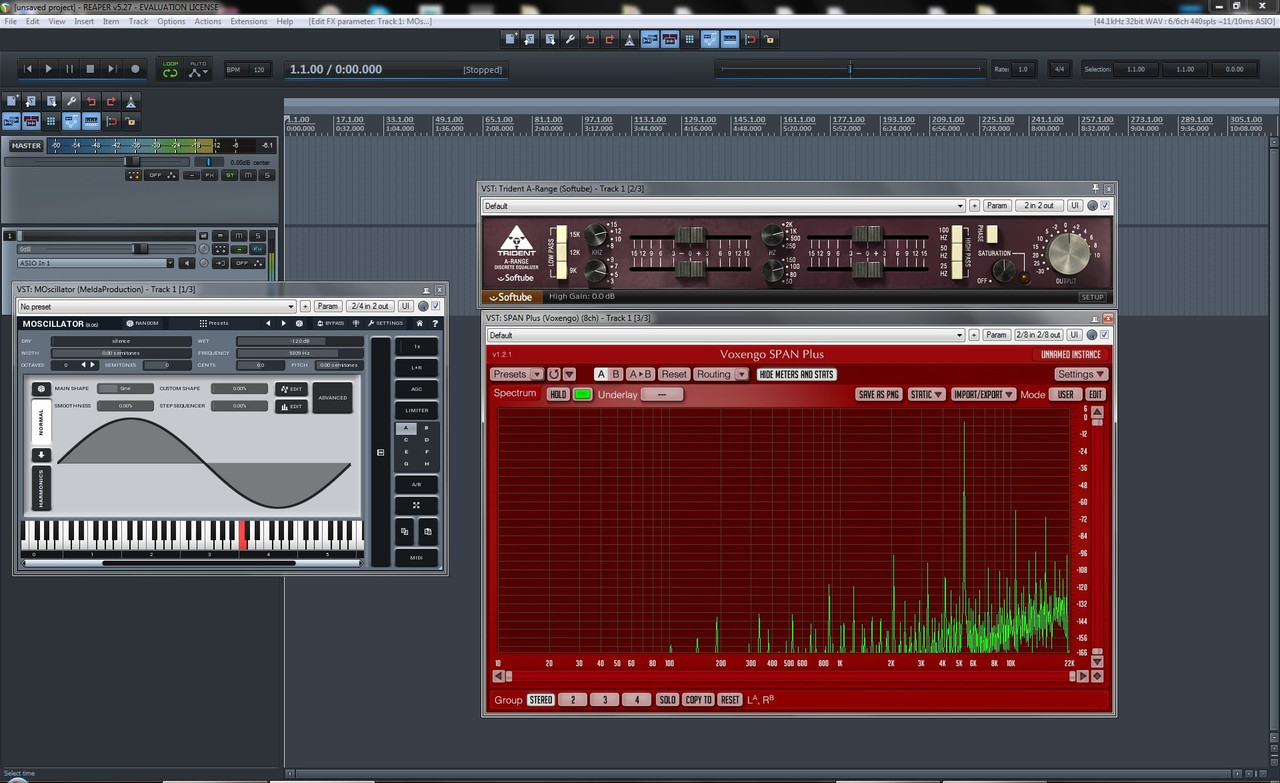Click the 2/4 in 2 out routing button
The width and height of the screenshot is (1280, 783).
[370, 306]
